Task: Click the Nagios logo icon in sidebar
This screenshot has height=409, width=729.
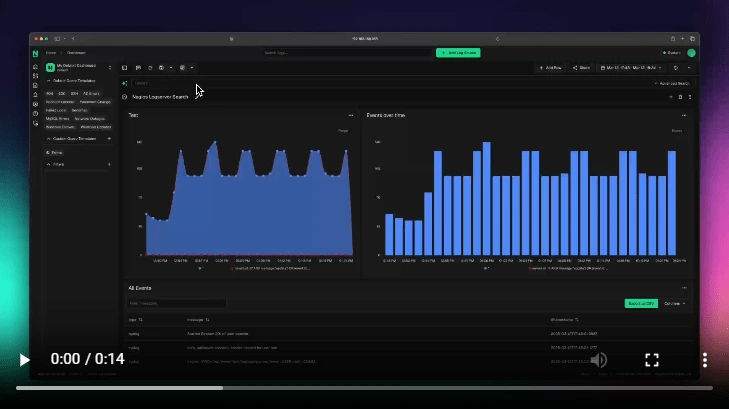Action: click(x=35, y=52)
